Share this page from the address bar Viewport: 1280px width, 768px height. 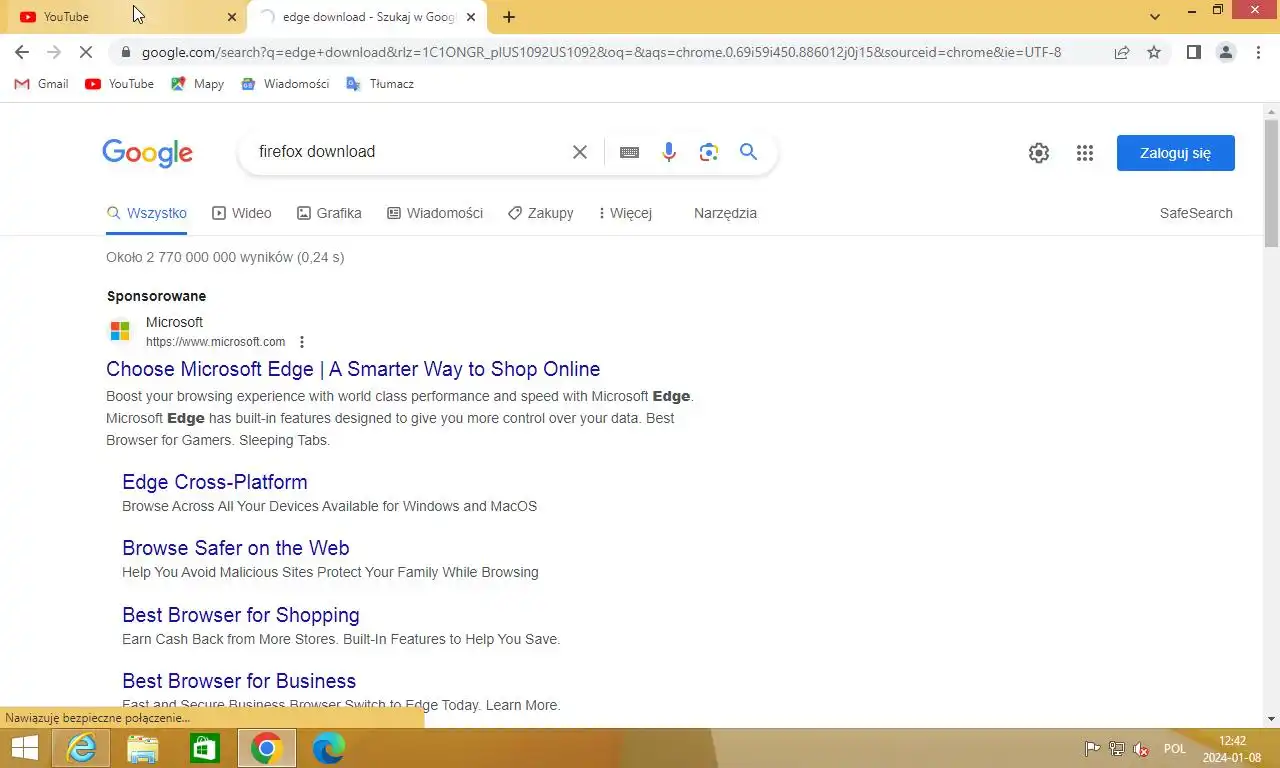pos(1122,52)
